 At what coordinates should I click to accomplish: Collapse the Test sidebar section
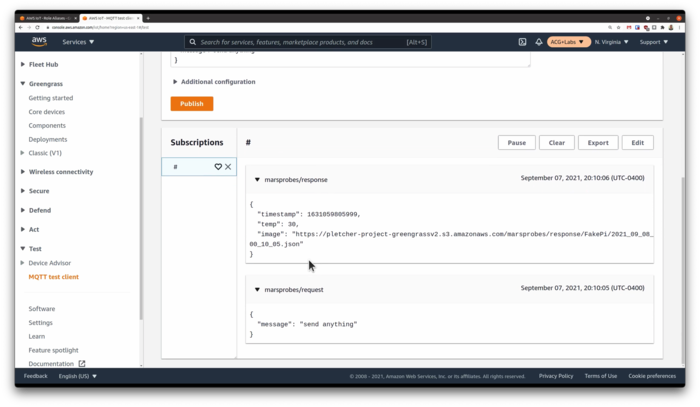tap(23, 249)
